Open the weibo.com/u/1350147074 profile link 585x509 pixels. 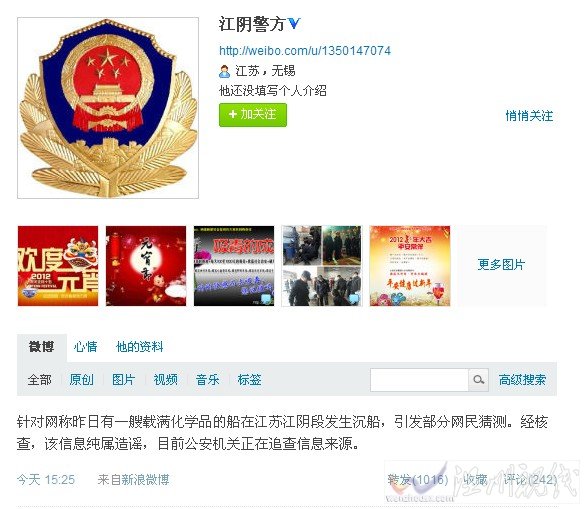tap(305, 50)
